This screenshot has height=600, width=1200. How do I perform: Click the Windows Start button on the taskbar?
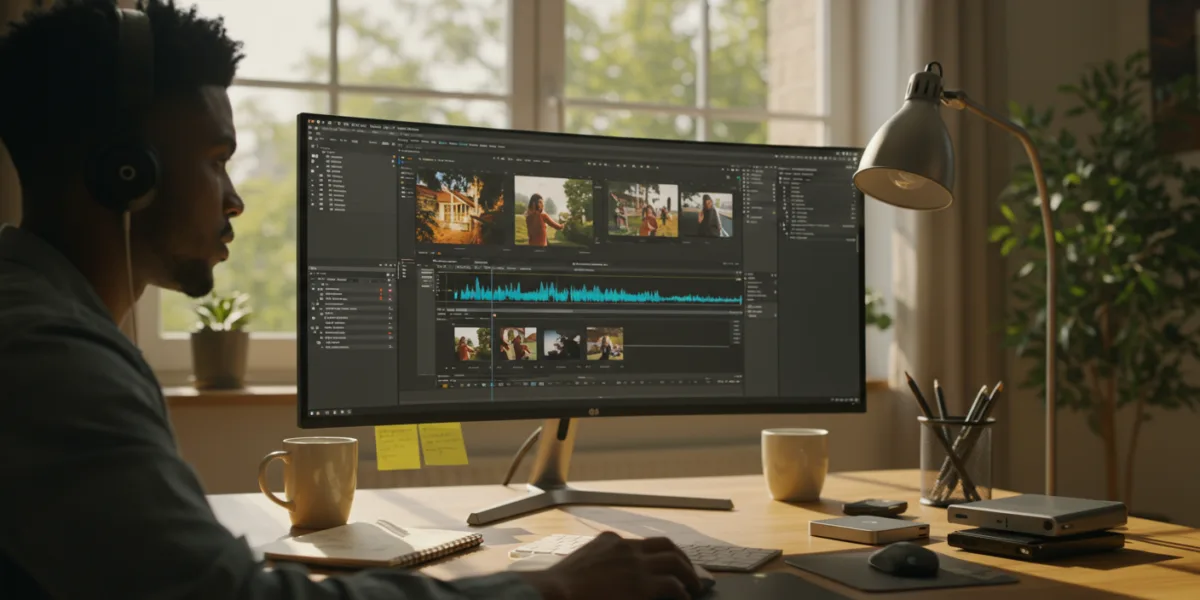(311, 411)
